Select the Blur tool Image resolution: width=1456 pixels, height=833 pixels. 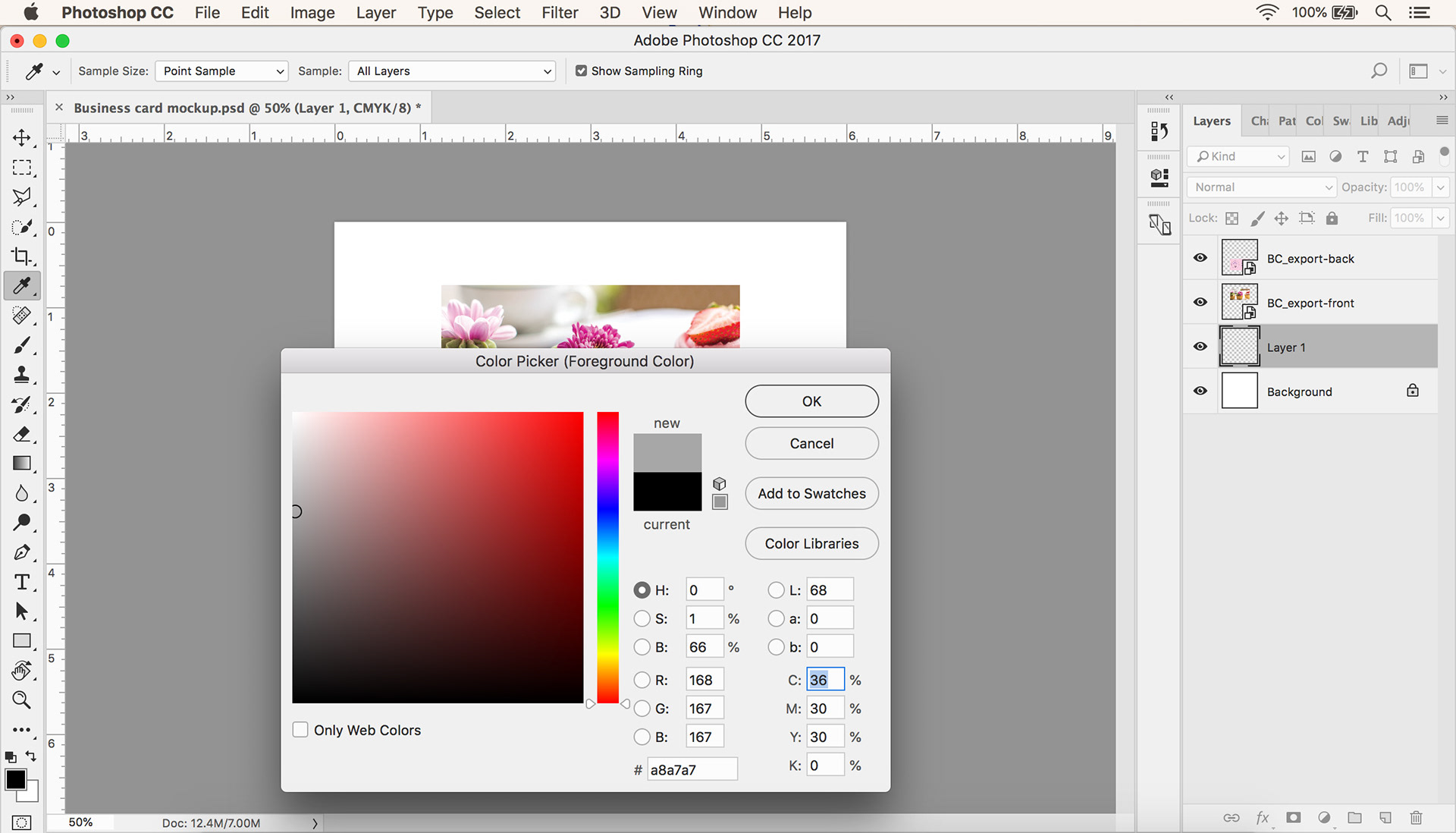[22, 493]
